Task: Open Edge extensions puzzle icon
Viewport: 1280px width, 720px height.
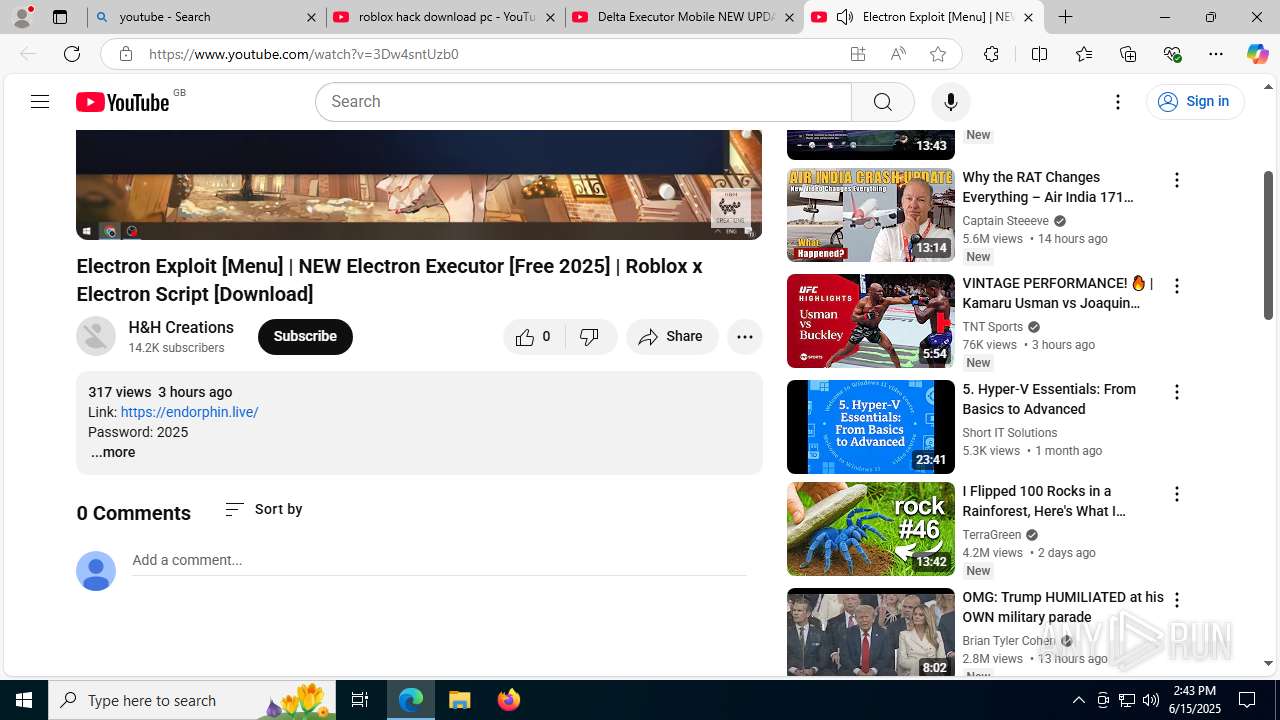Action: (x=991, y=54)
